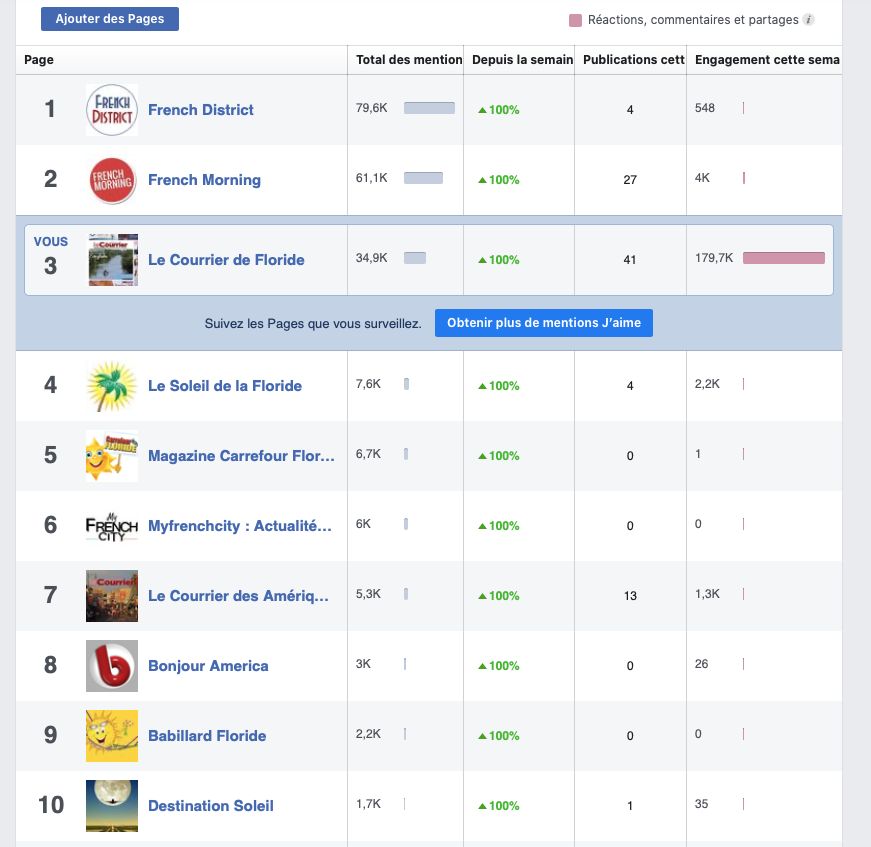Click the Magazine Carrefour sun mascot logo

coord(112,456)
